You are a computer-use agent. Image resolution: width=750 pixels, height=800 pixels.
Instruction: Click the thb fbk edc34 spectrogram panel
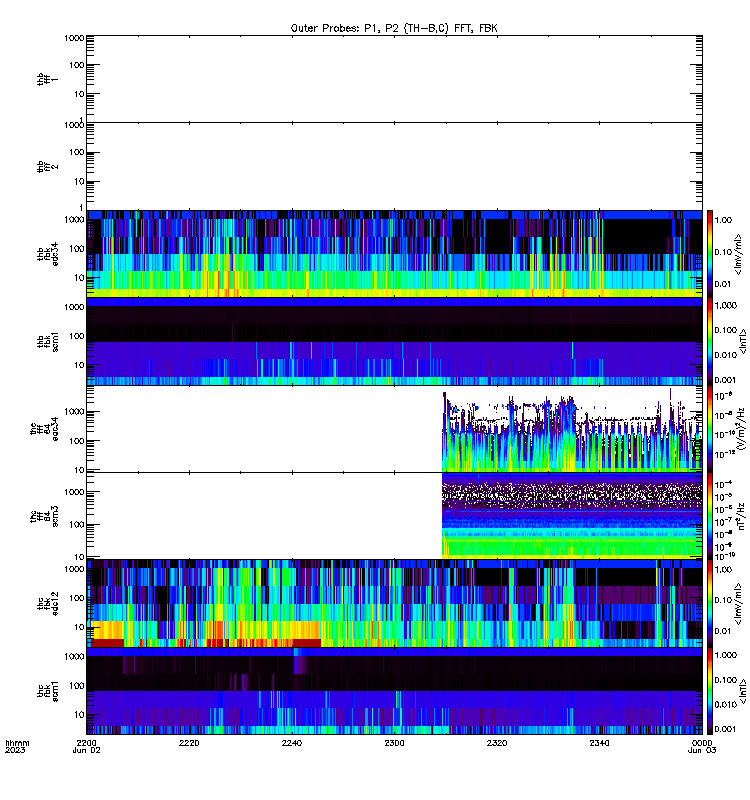pos(394,254)
